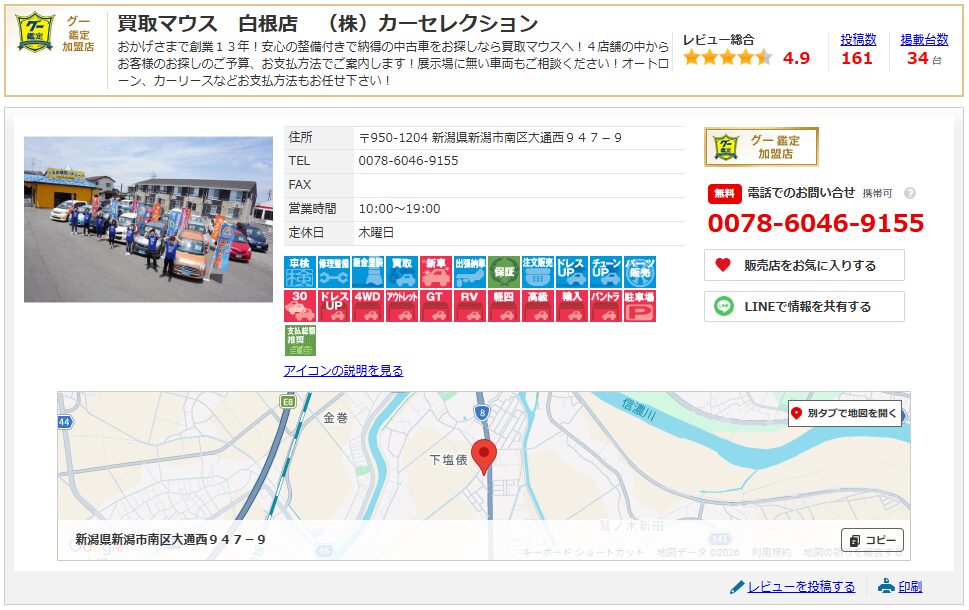Screen dimensions: 969x610
Task: Add shop to favorites via 販売店をお気に入りする
Action: [x=806, y=265]
